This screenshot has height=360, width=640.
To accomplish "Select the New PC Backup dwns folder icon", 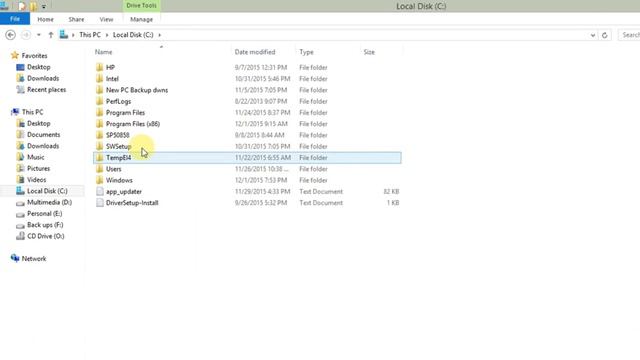I will click(x=100, y=90).
